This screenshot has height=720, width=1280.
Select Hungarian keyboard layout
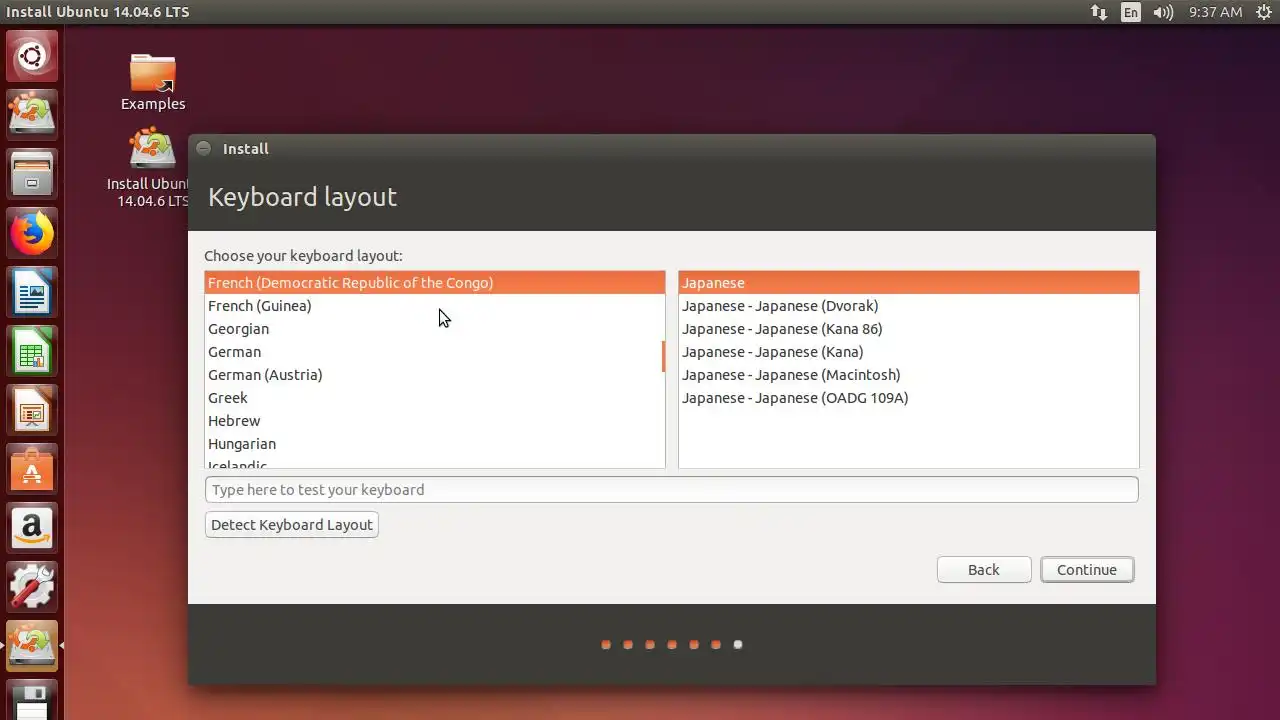pos(434,444)
